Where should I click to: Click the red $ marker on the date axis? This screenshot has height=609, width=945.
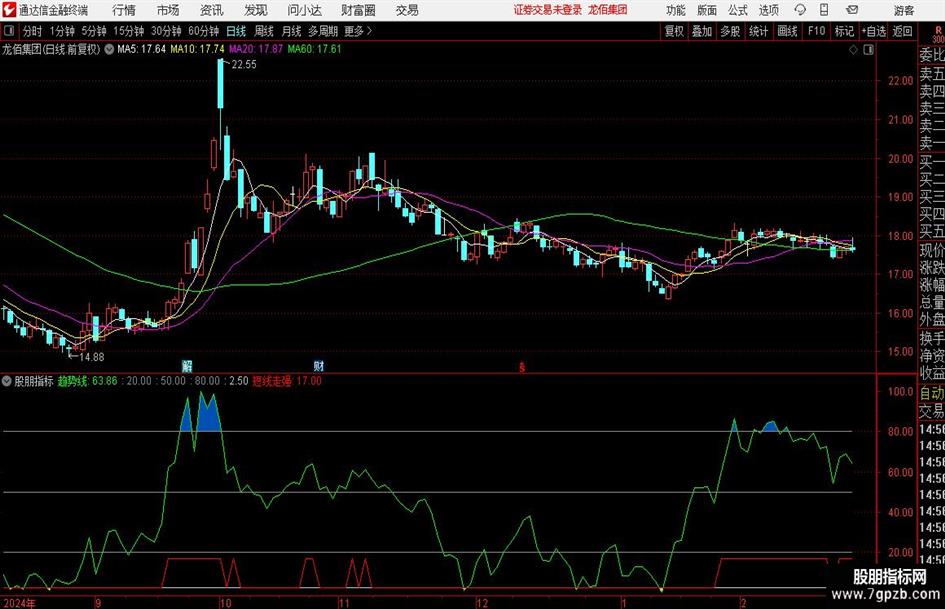(x=522, y=367)
